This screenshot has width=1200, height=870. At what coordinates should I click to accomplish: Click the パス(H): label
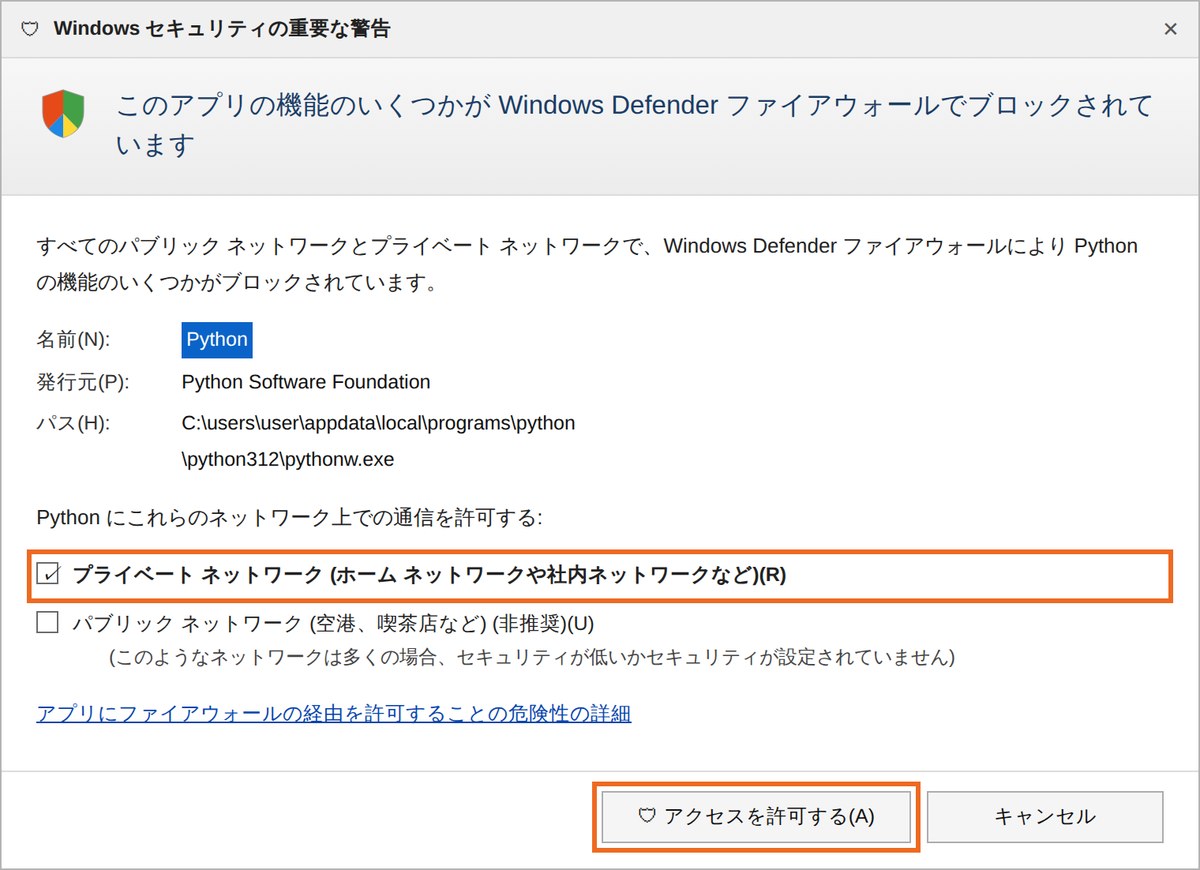click(x=73, y=423)
